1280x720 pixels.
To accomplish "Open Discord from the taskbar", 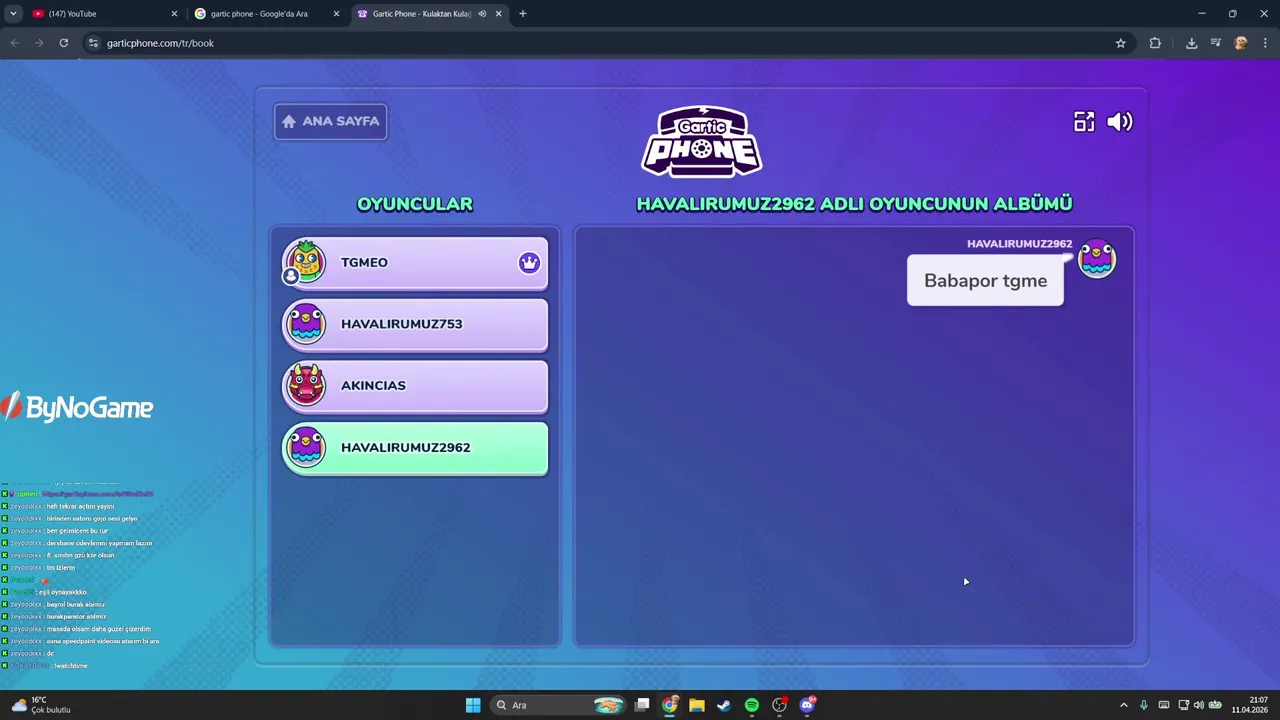I will (807, 705).
